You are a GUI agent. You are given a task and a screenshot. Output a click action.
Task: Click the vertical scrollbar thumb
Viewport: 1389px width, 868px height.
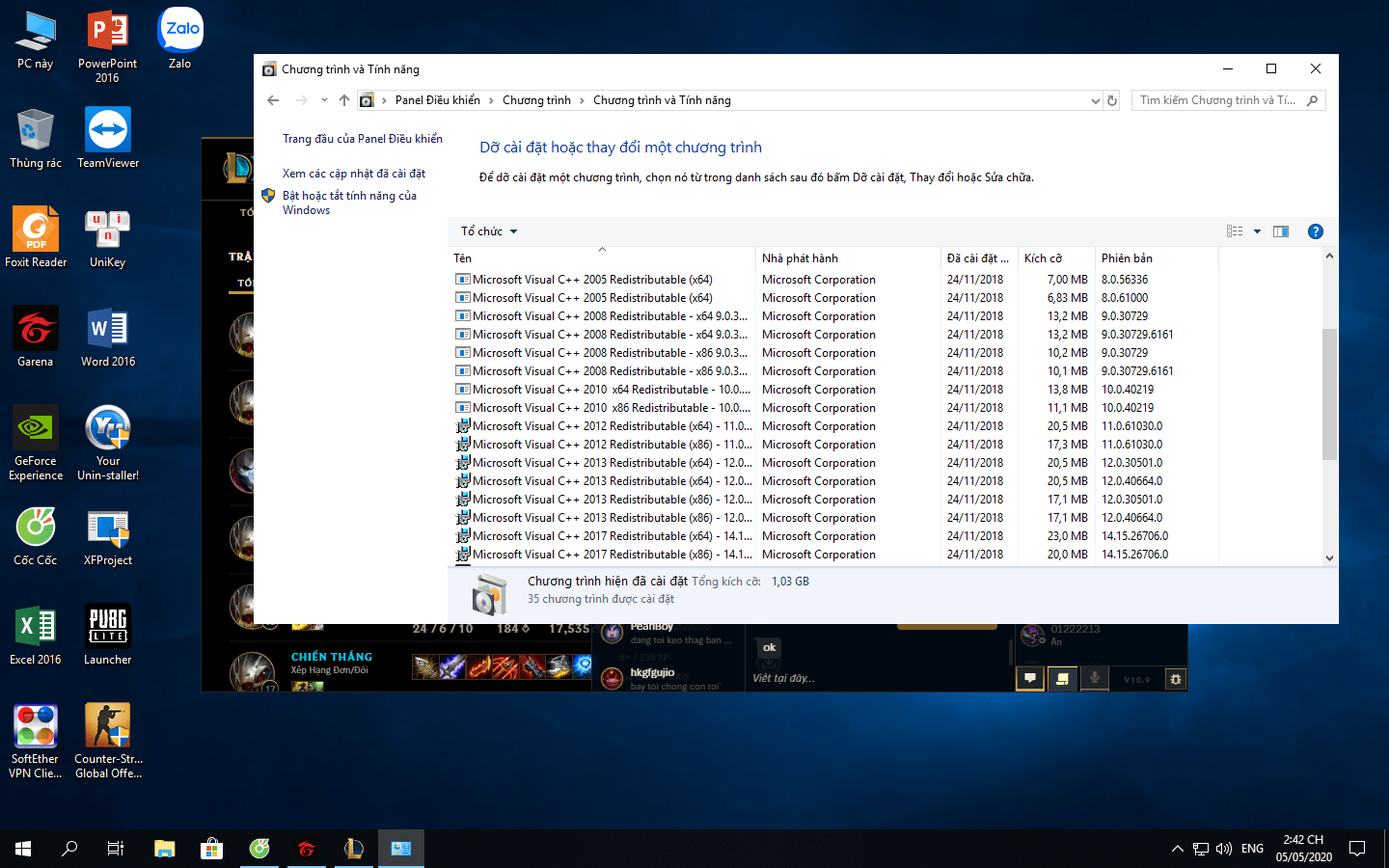coord(1329,393)
